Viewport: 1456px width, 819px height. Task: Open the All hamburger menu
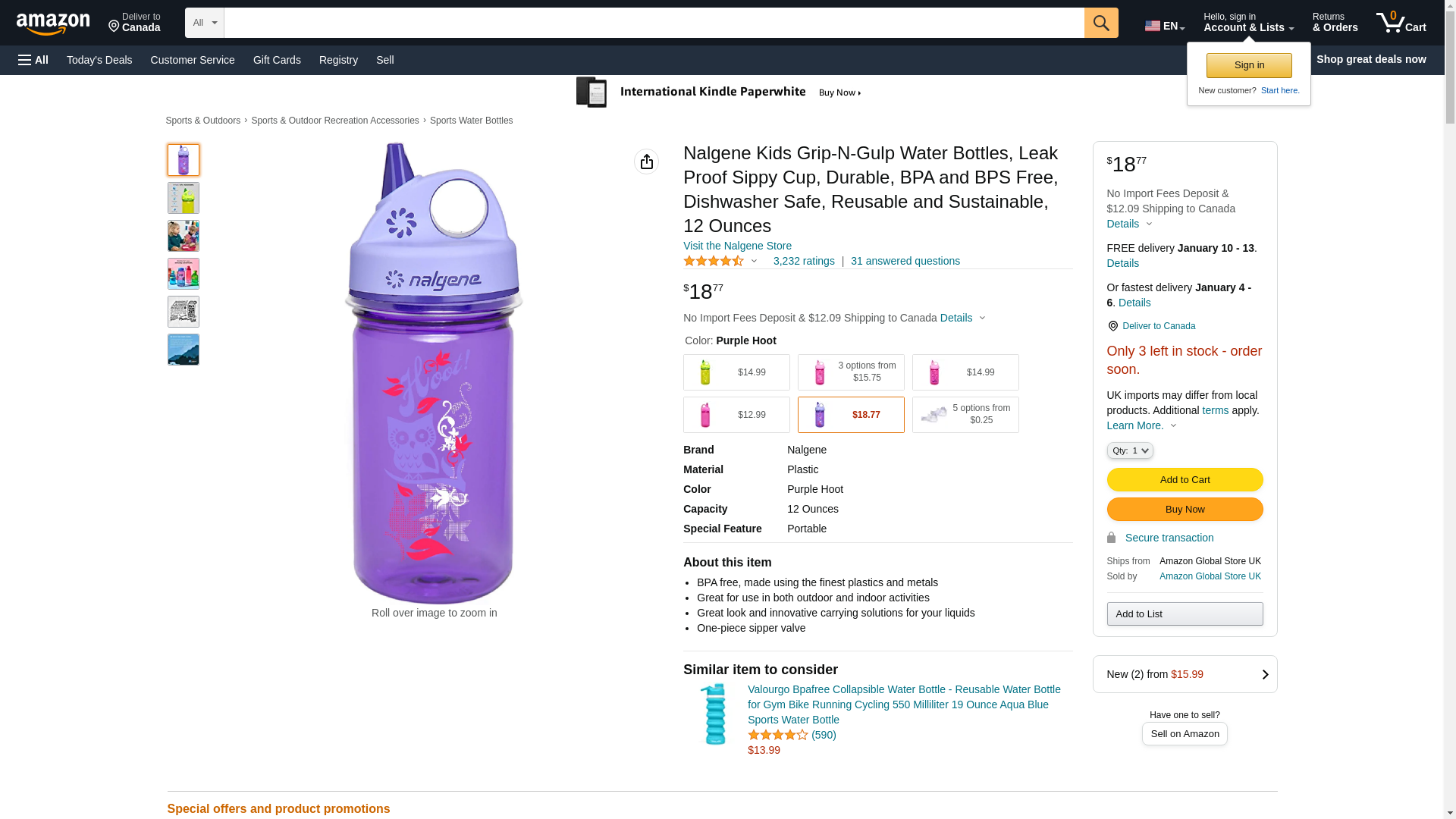pyautogui.click(x=33, y=60)
